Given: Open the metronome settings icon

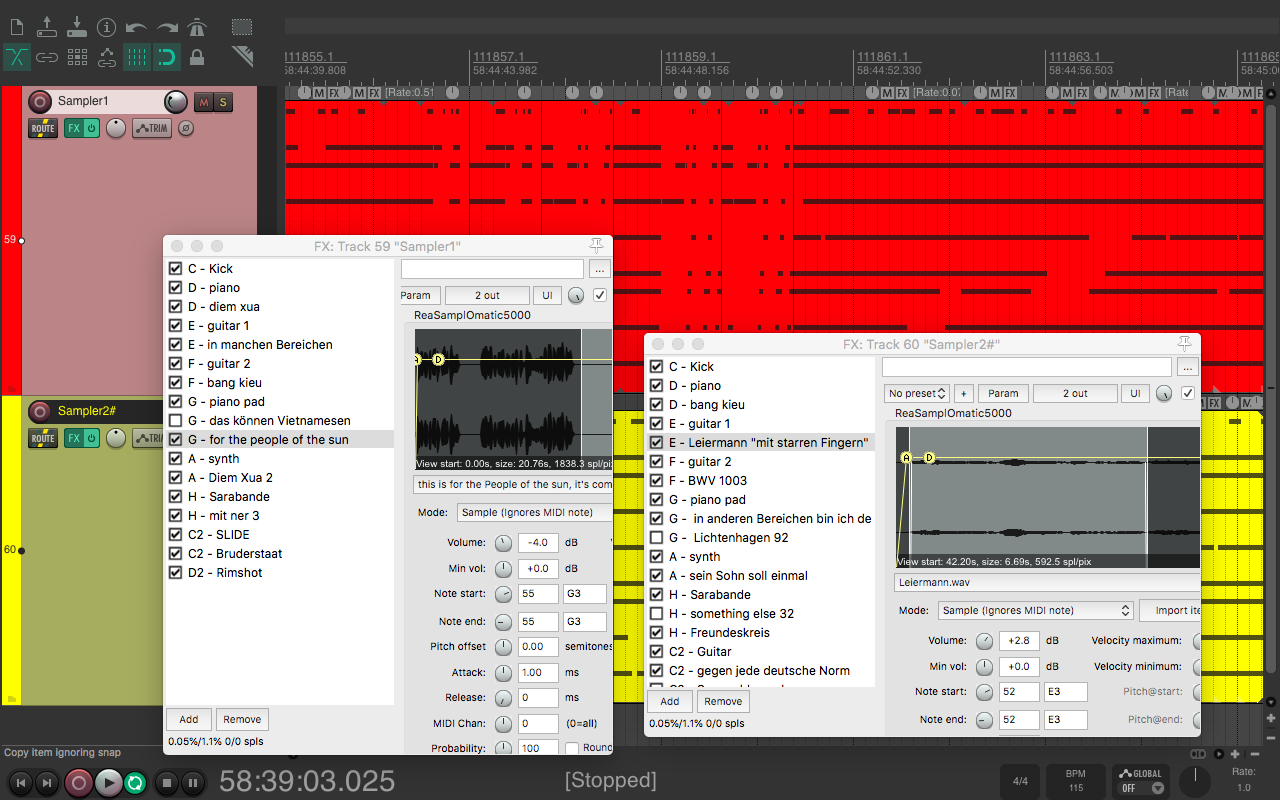Looking at the screenshot, I should point(196,28).
